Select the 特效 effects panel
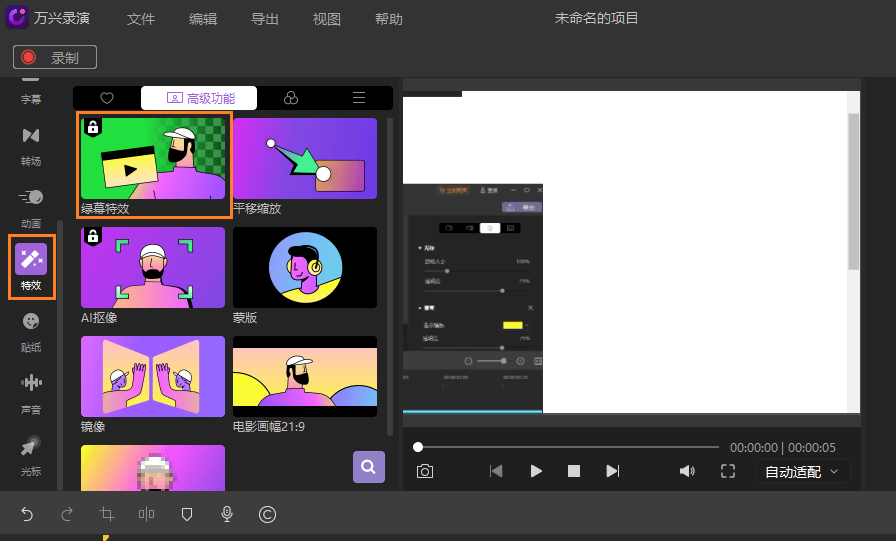The image size is (896, 541). coord(31,267)
